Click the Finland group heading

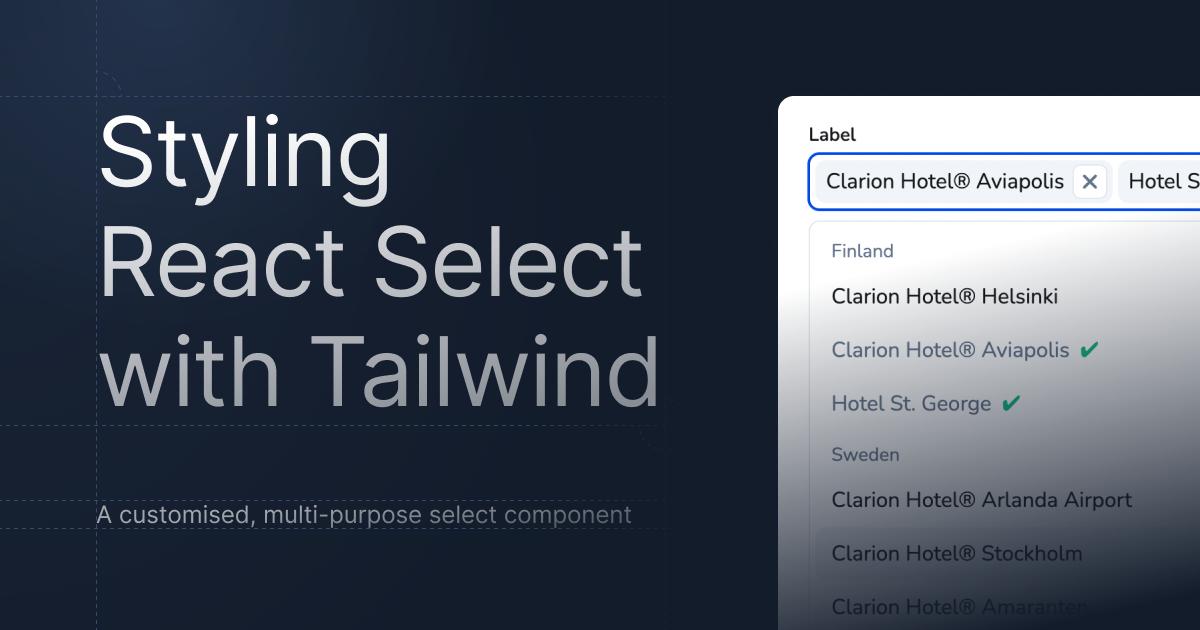click(x=862, y=251)
